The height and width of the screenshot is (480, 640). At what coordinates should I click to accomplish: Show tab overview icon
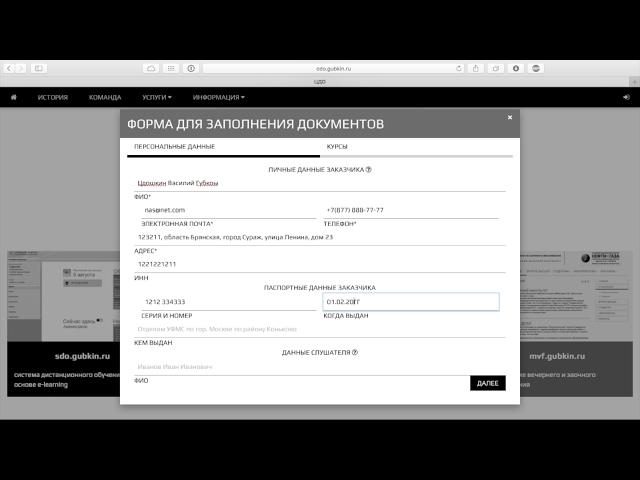[x=496, y=68]
